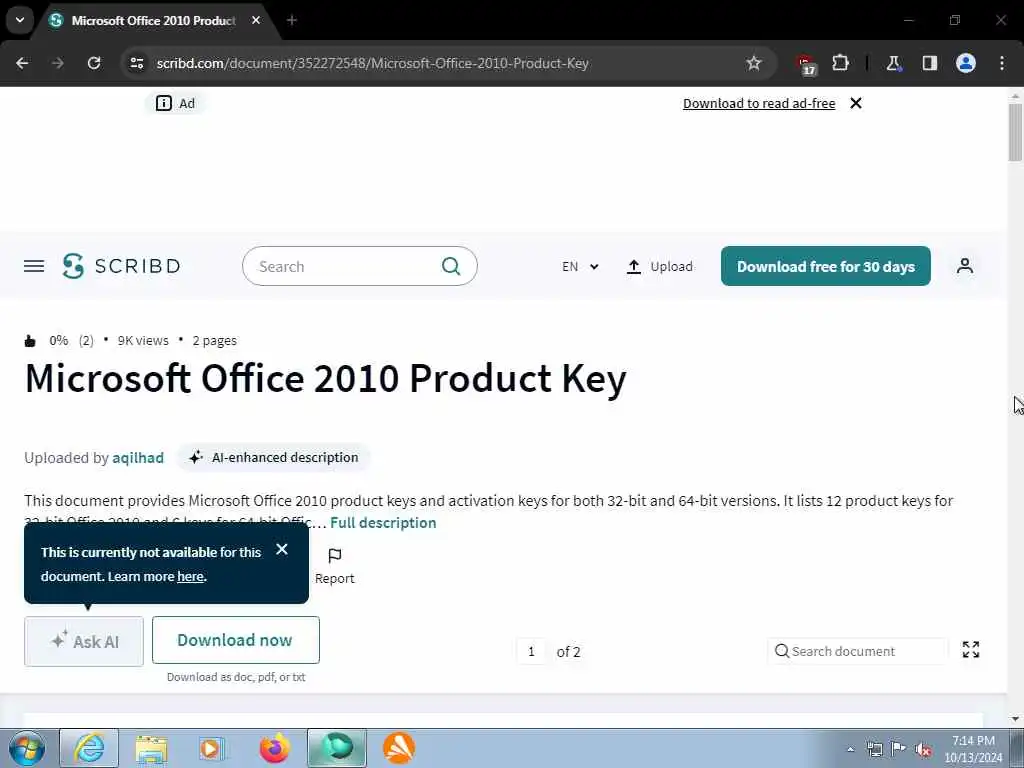Image resolution: width=1024 pixels, height=768 pixels.
Task: Toggle the browser side panel icon
Action: point(929,63)
